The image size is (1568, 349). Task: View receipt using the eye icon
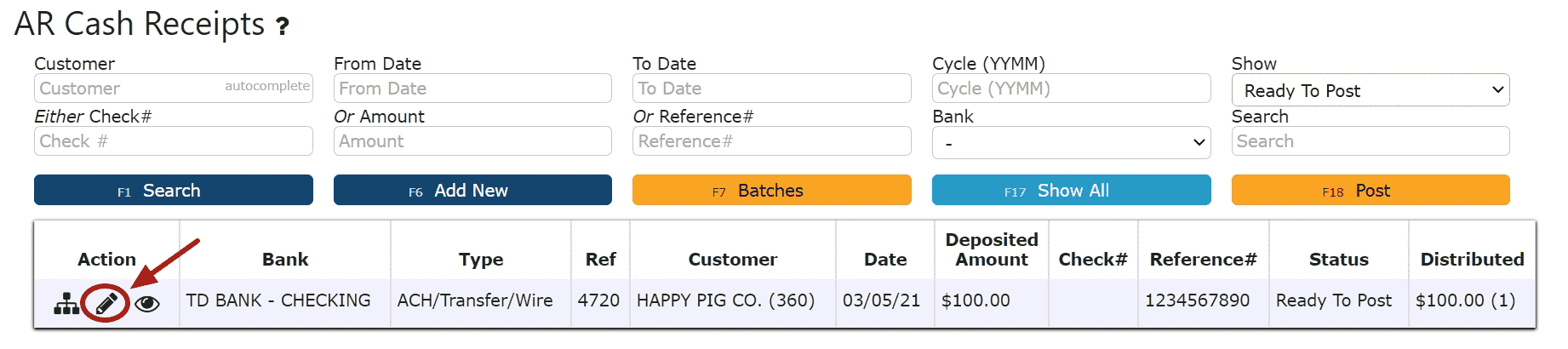click(147, 303)
